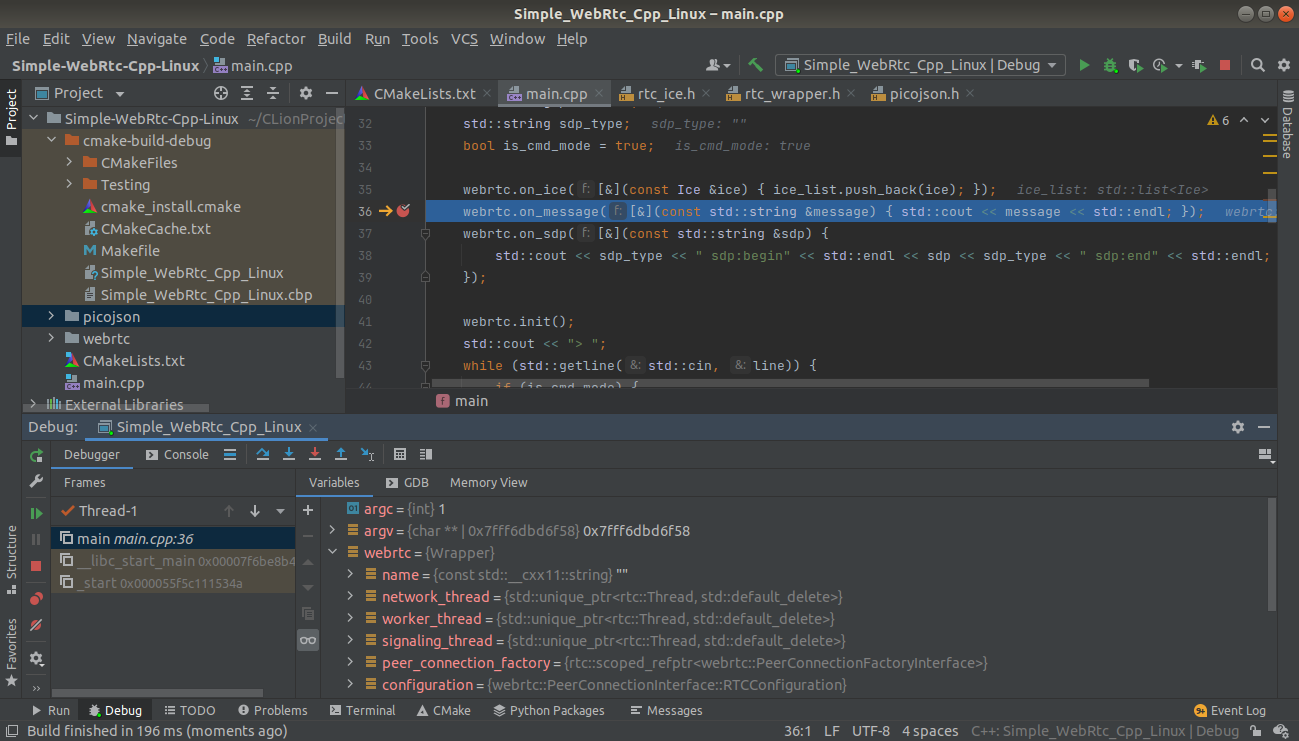This screenshot has width=1299, height=741.
Task: Open Project panel options gear
Action: (x=306, y=93)
